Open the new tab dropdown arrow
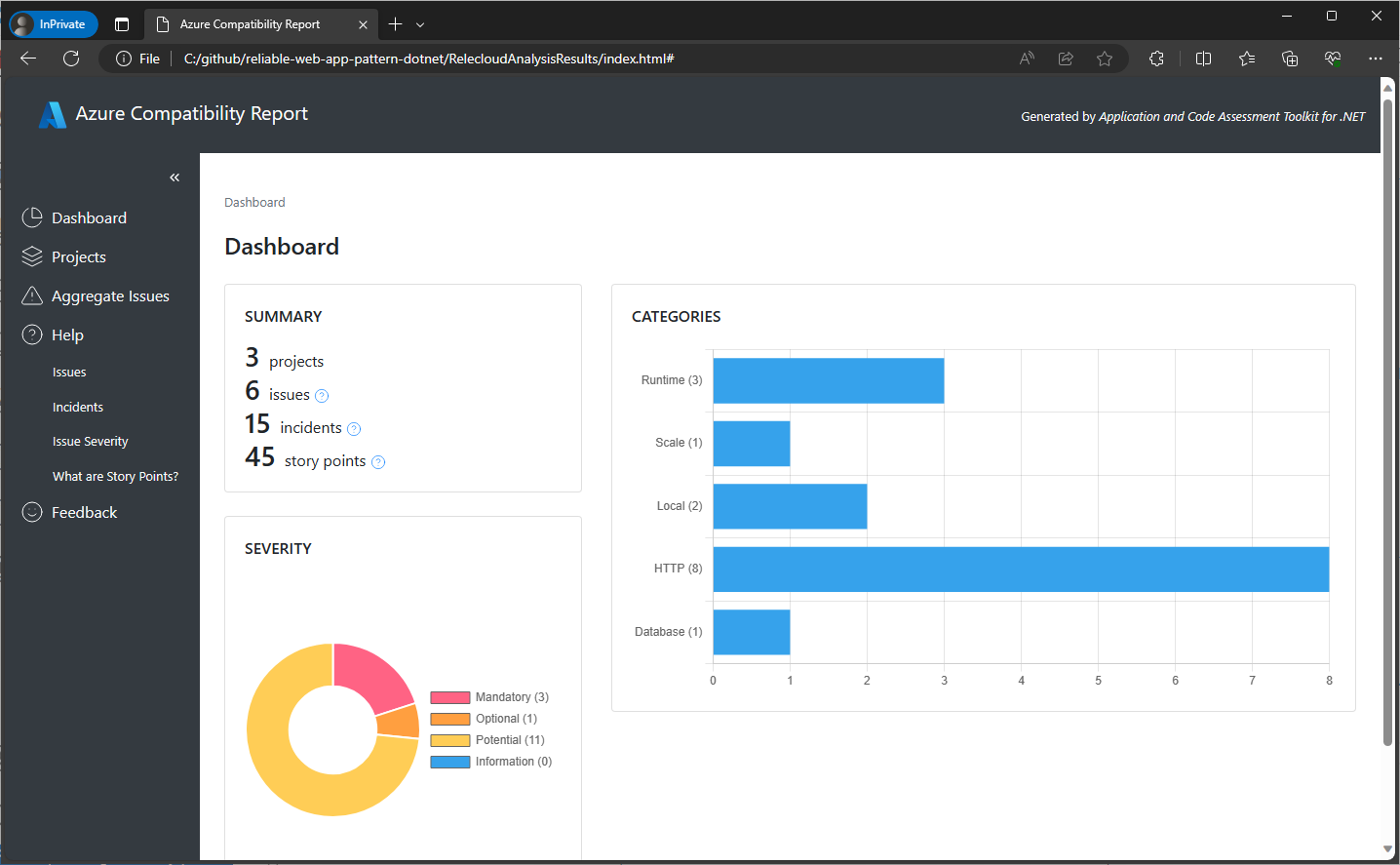The height and width of the screenshot is (865, 1400). click(x=418, y=23)
